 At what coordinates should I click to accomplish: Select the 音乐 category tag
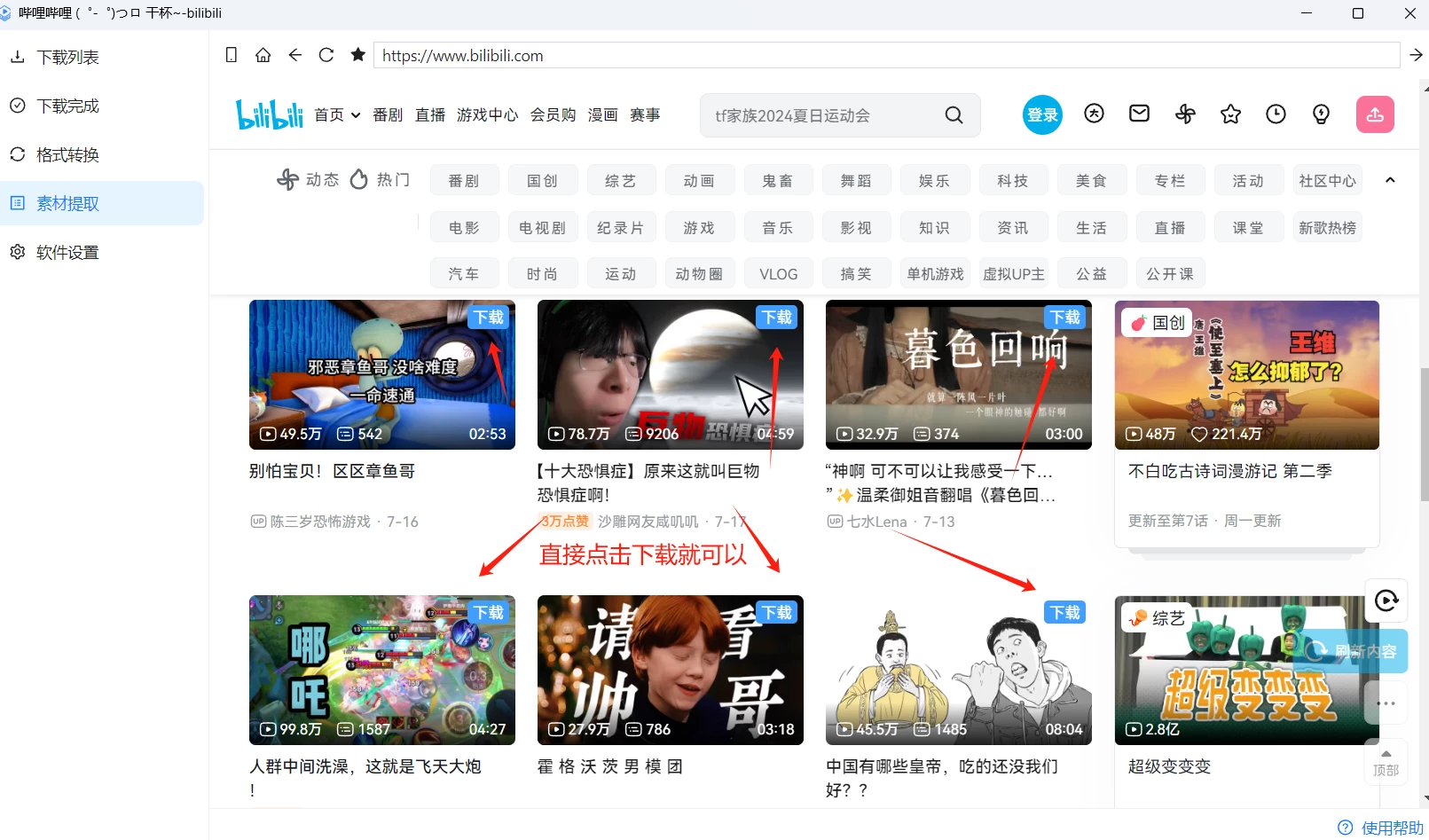pyautogui.click(x=778, y=227)
